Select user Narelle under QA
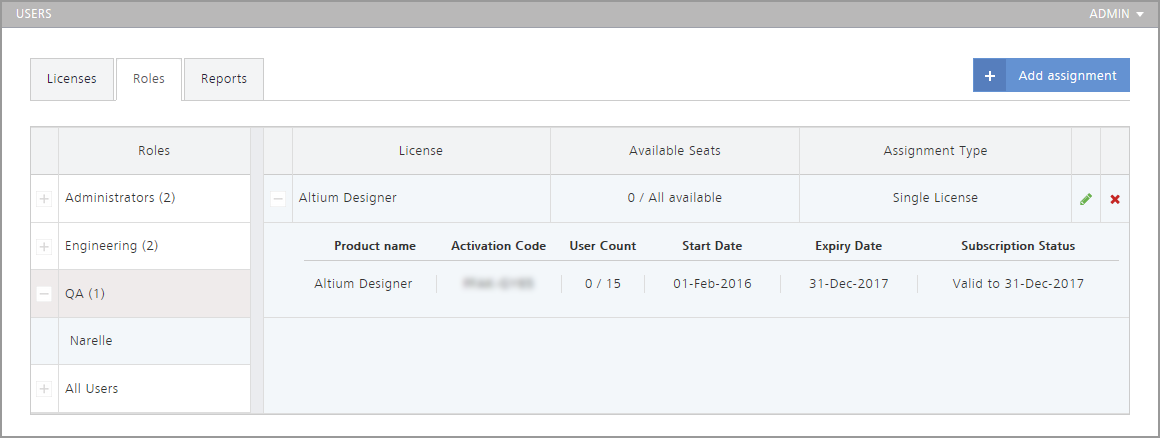 click(91, 341)
